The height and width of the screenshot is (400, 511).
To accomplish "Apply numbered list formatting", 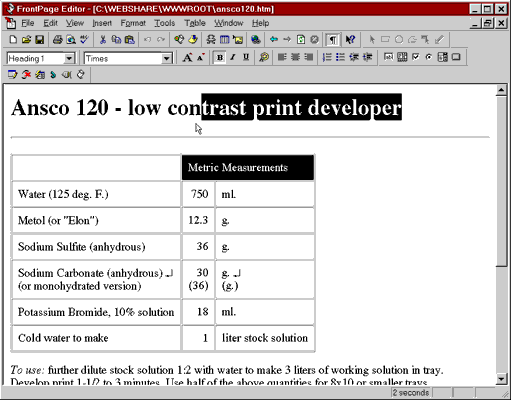I will coord(327,58).
